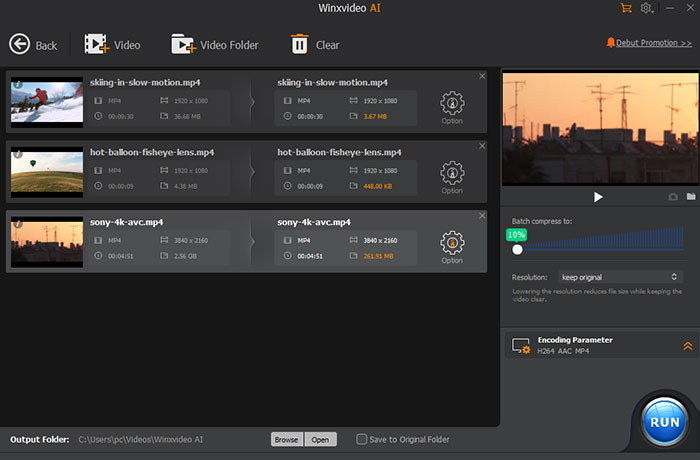Remove hot-balloon-fisheye-lens.mp4 from the list
The height and width of the screenshot is (460, 700).
[482, 146]
